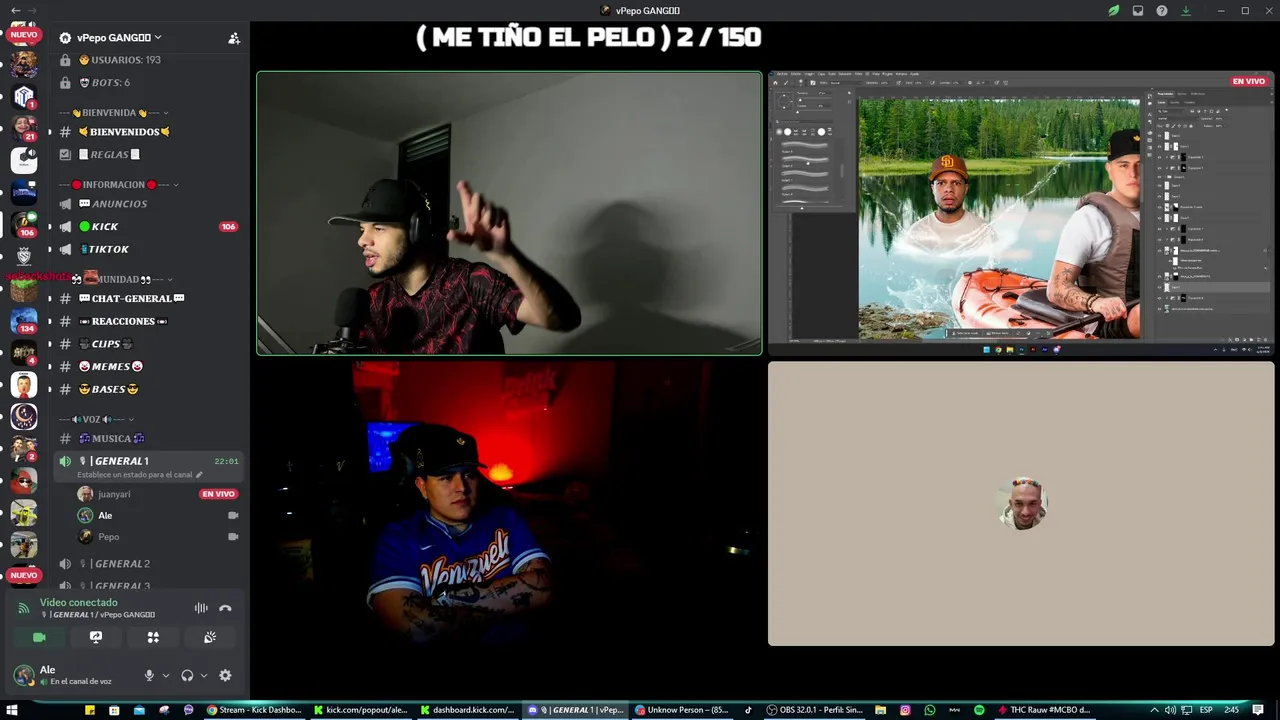Click the avatar in beige participant tile
The image size is (1280, 720).
click(1022, 503)
